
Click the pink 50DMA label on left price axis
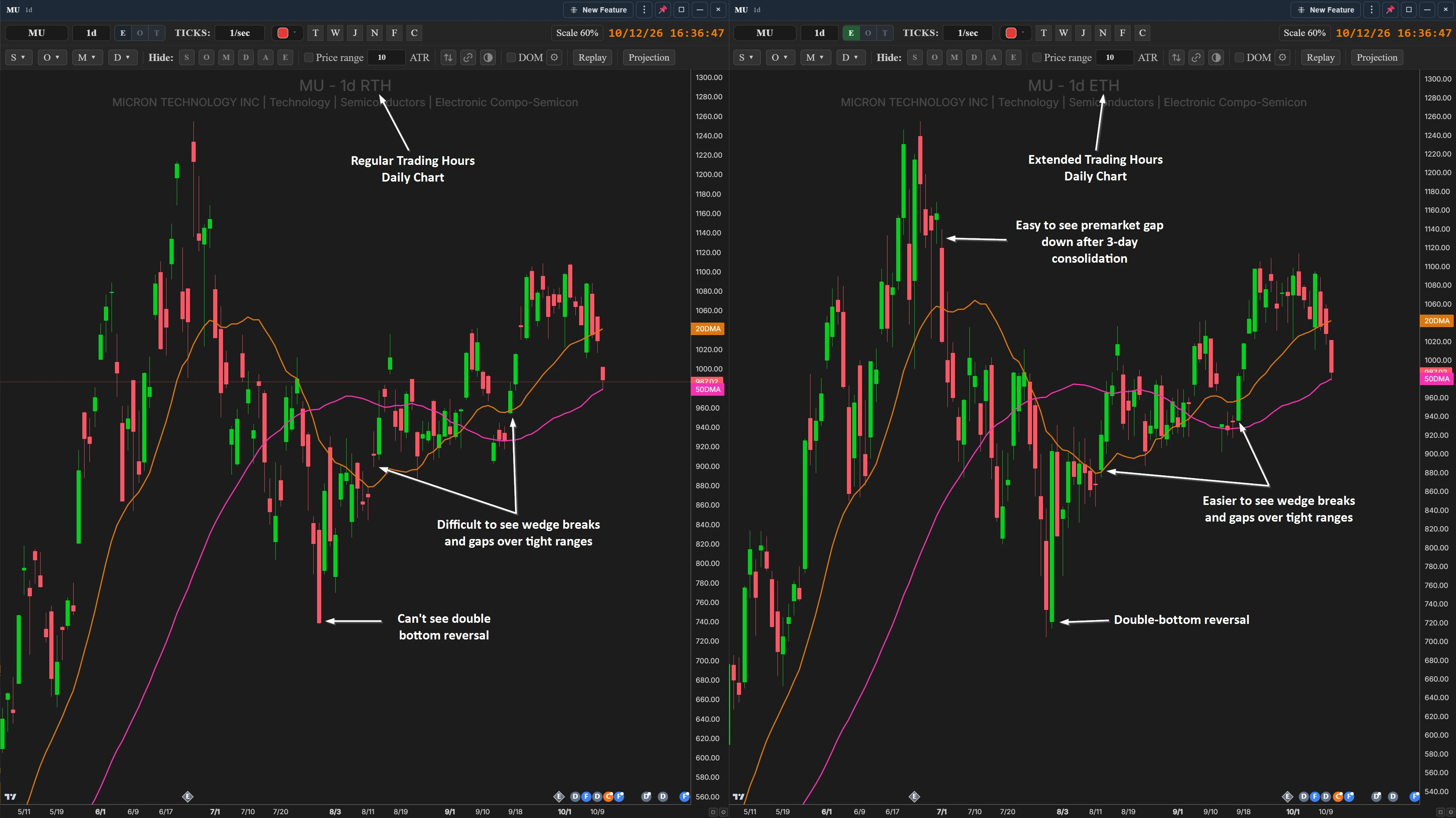pyautogui.click(x=708, y=389)
